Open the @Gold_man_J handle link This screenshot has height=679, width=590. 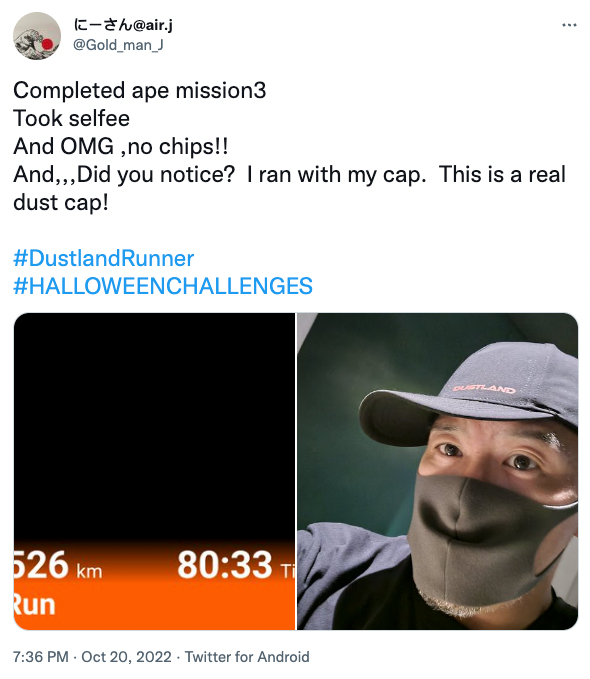(x=118, y=45)
